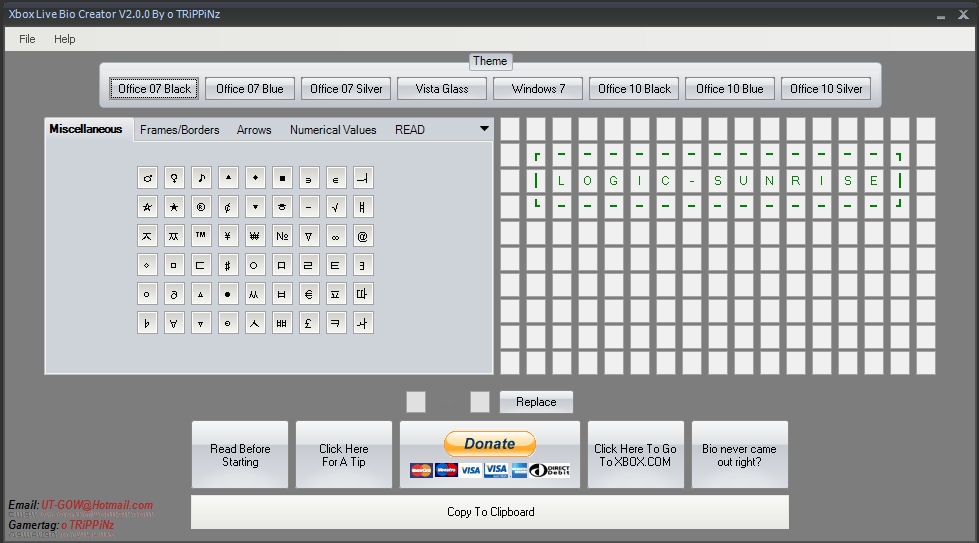Insert the flat ♭ music symbol
979x543 pixels.
(x=147, y=323)
